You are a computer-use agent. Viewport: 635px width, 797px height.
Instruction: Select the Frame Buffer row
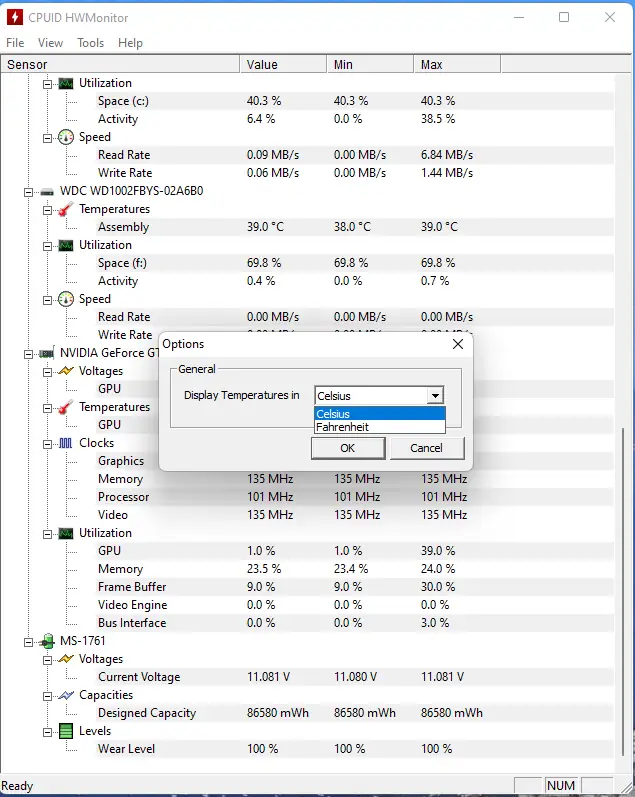[354, 587]
